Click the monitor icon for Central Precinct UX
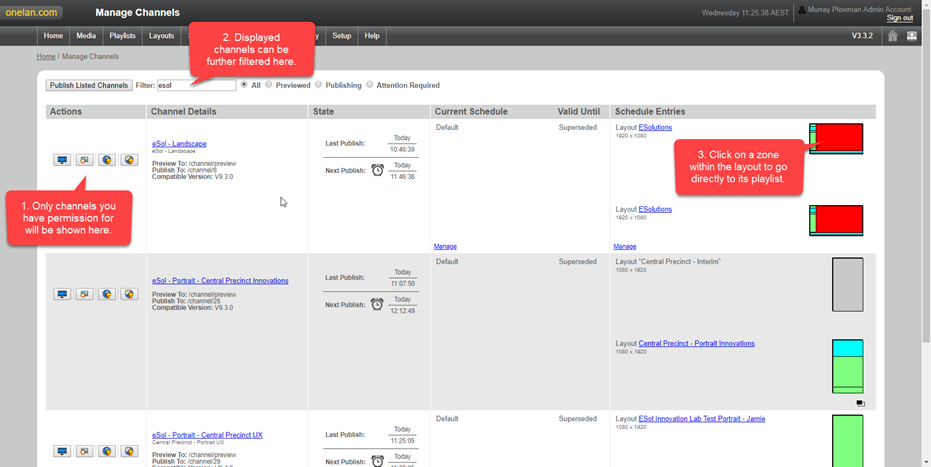The width and height of the screenshot is (931, 467). pos(62,451)
